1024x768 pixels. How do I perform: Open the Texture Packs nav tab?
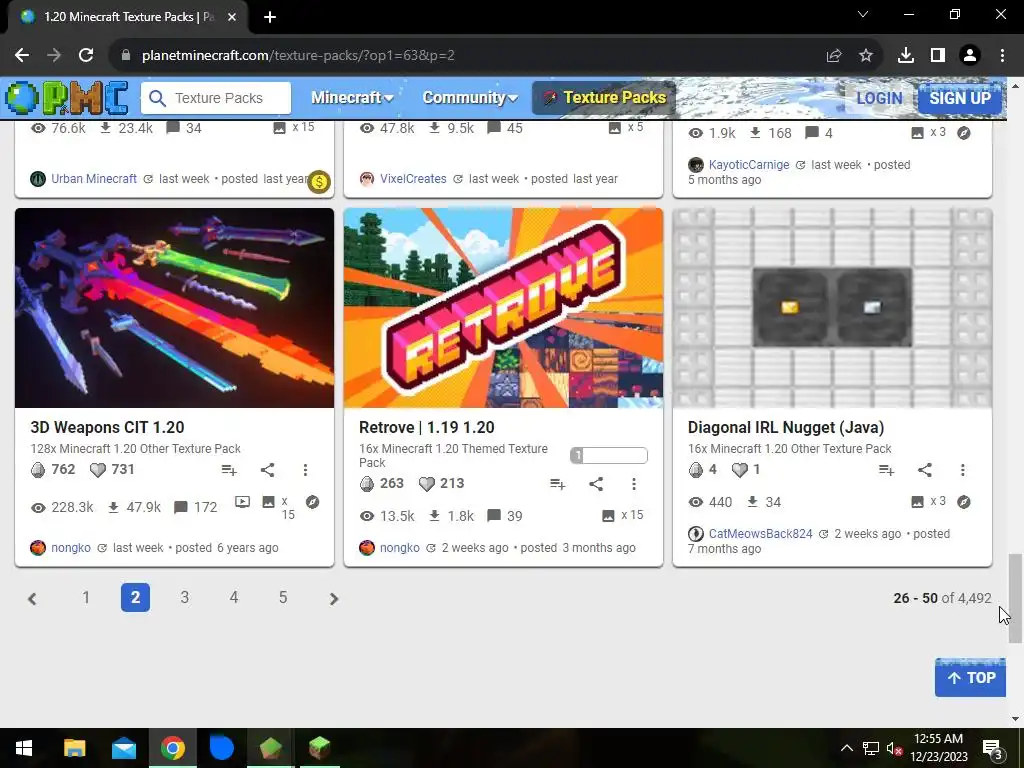click(604, 98)
